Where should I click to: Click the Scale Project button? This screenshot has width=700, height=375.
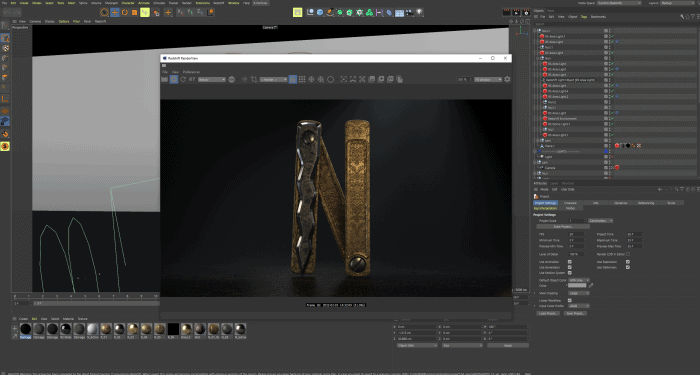pos(563,226)
